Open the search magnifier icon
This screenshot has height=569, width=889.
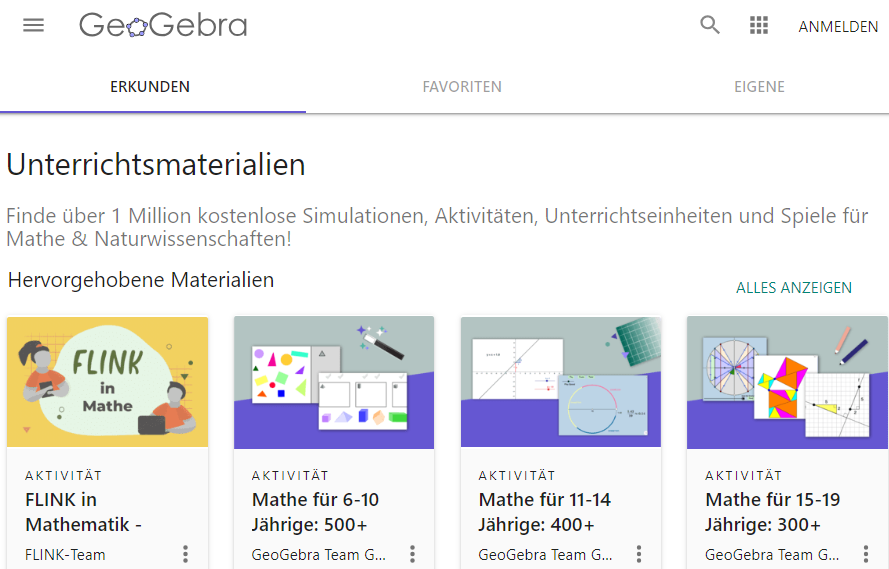pyautogui.click(x=710, y=26)
